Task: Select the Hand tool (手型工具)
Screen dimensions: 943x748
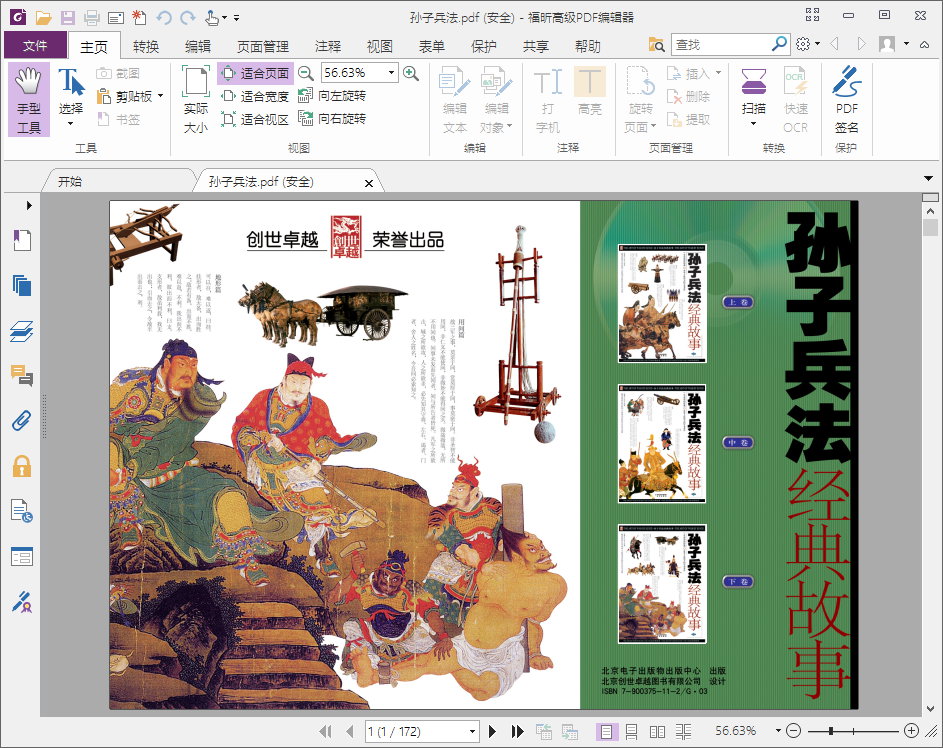Action: coord(29,100)
